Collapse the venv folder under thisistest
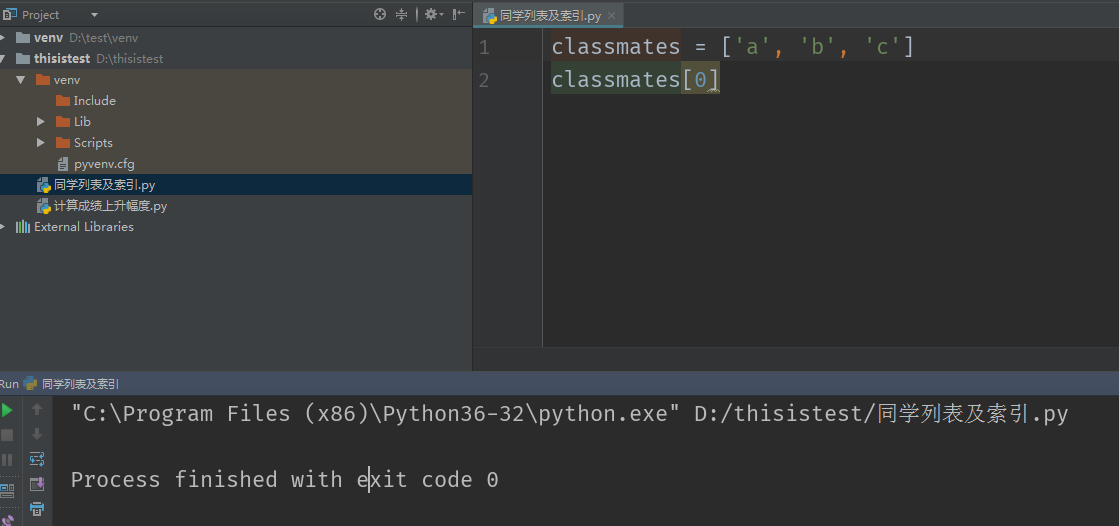 point(20,80)
